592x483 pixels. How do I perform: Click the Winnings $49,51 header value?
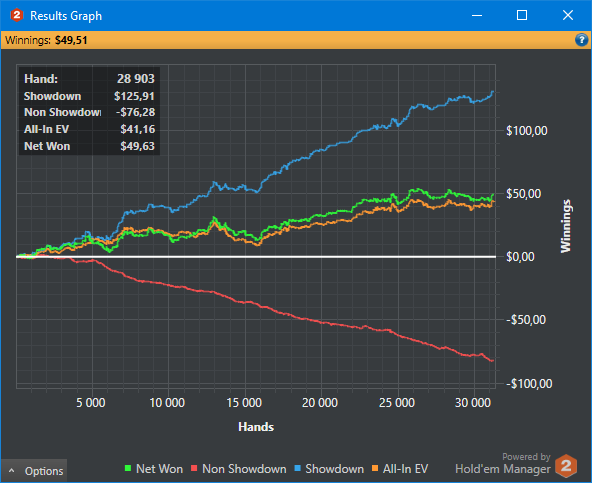click(x=71, y=40)
